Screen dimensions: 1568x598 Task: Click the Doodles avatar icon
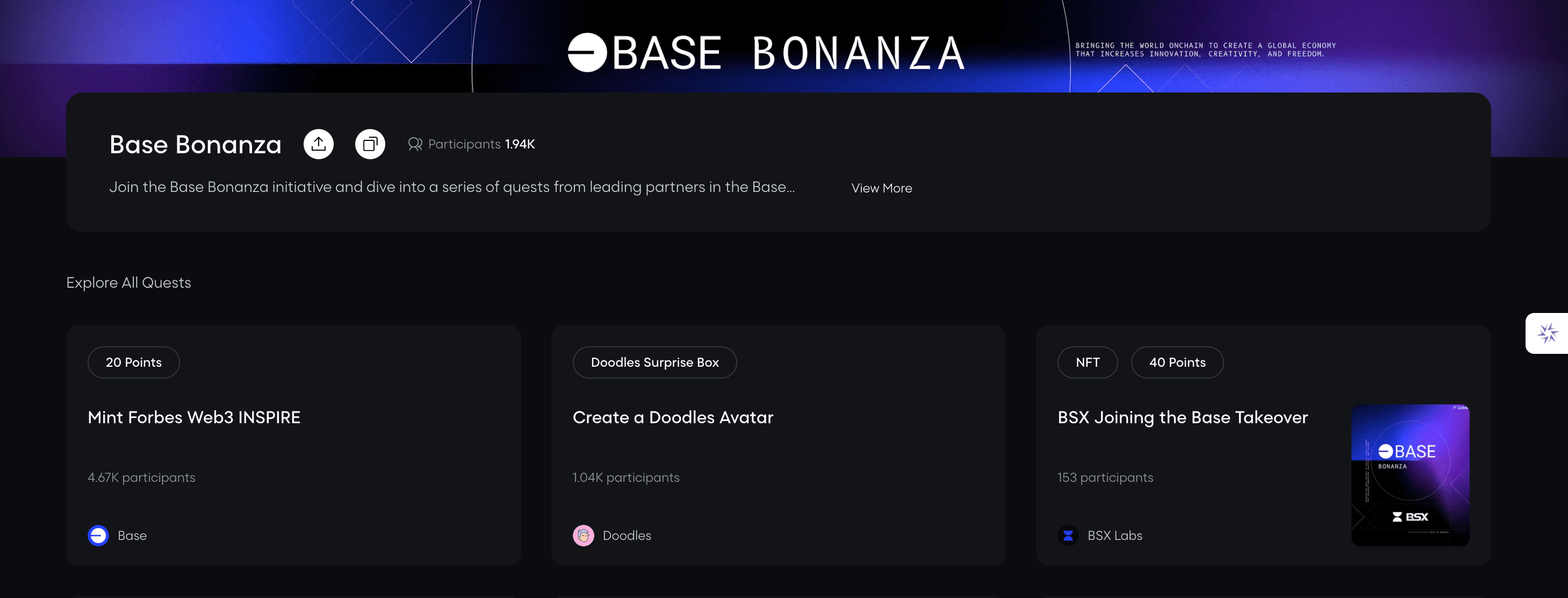(x=583, y=535)
